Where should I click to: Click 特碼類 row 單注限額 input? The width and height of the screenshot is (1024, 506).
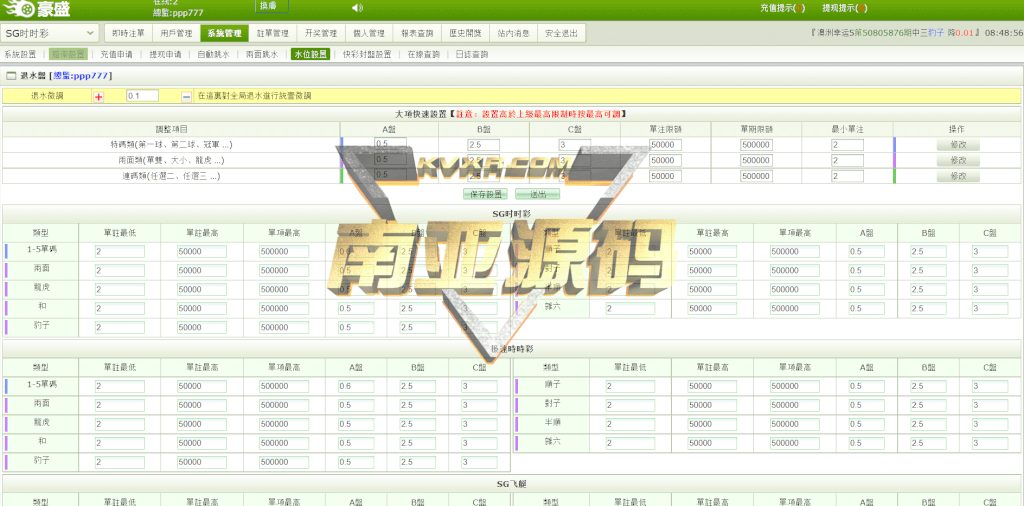click(665, 144)
